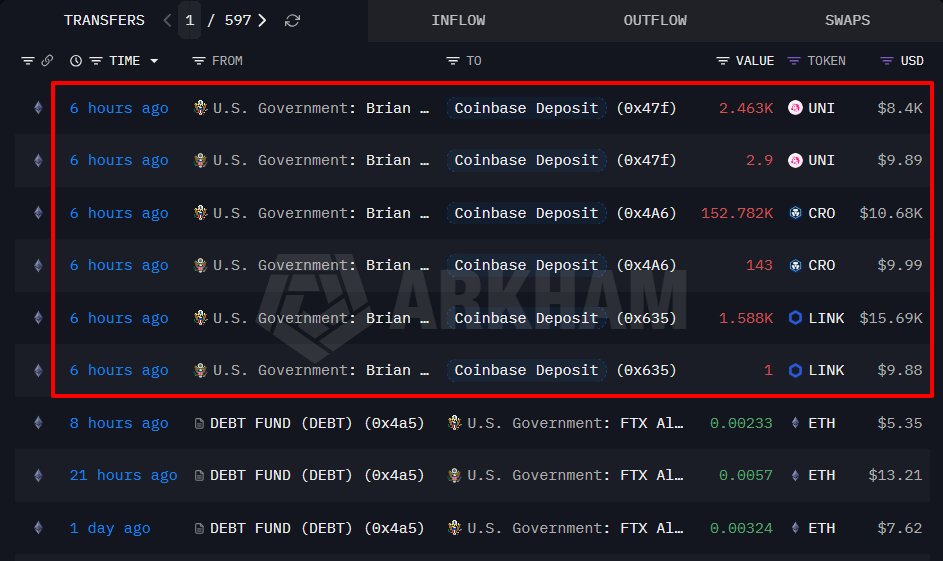The height and width of the screenshot is (561, 943).
Task: Select the 152.782K value cell
Action: [x=737, y=213]
